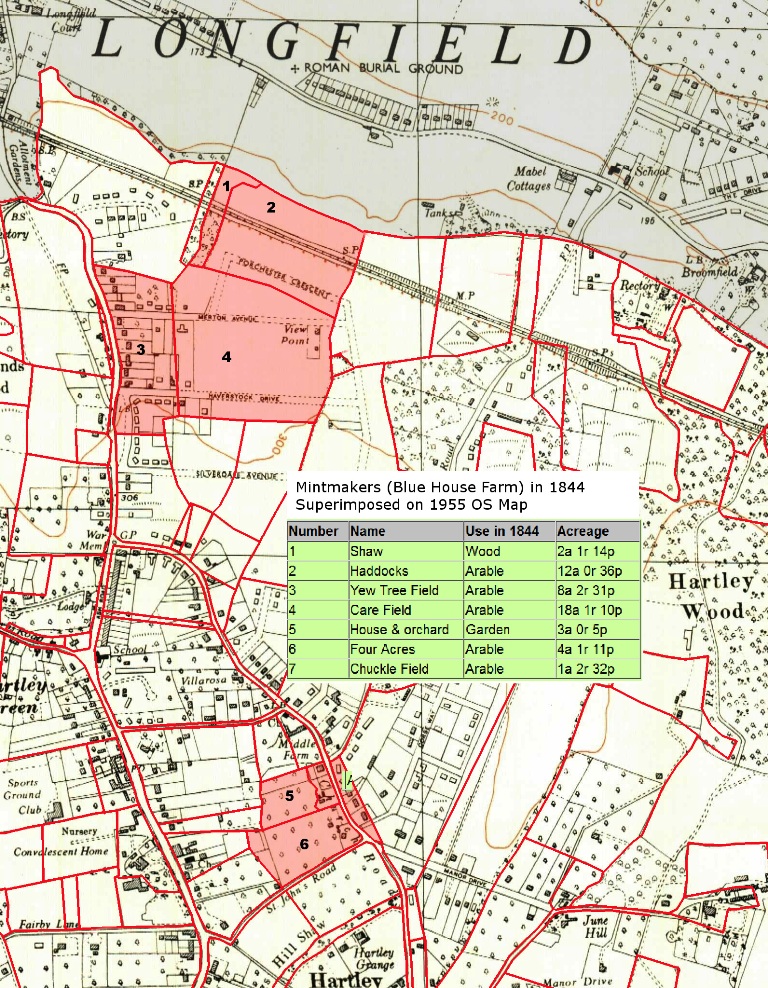
Task: Click plot number 1 on the map
Action: pos(227,186)
